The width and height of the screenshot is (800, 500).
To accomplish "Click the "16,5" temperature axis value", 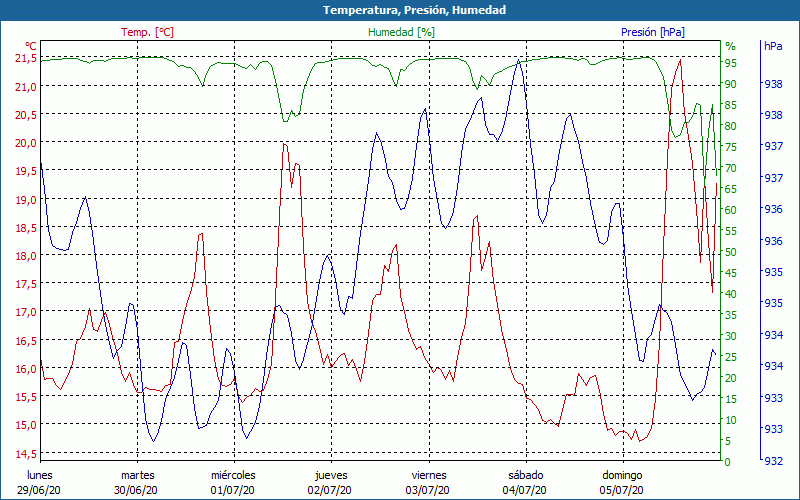I will pos(26,340).
